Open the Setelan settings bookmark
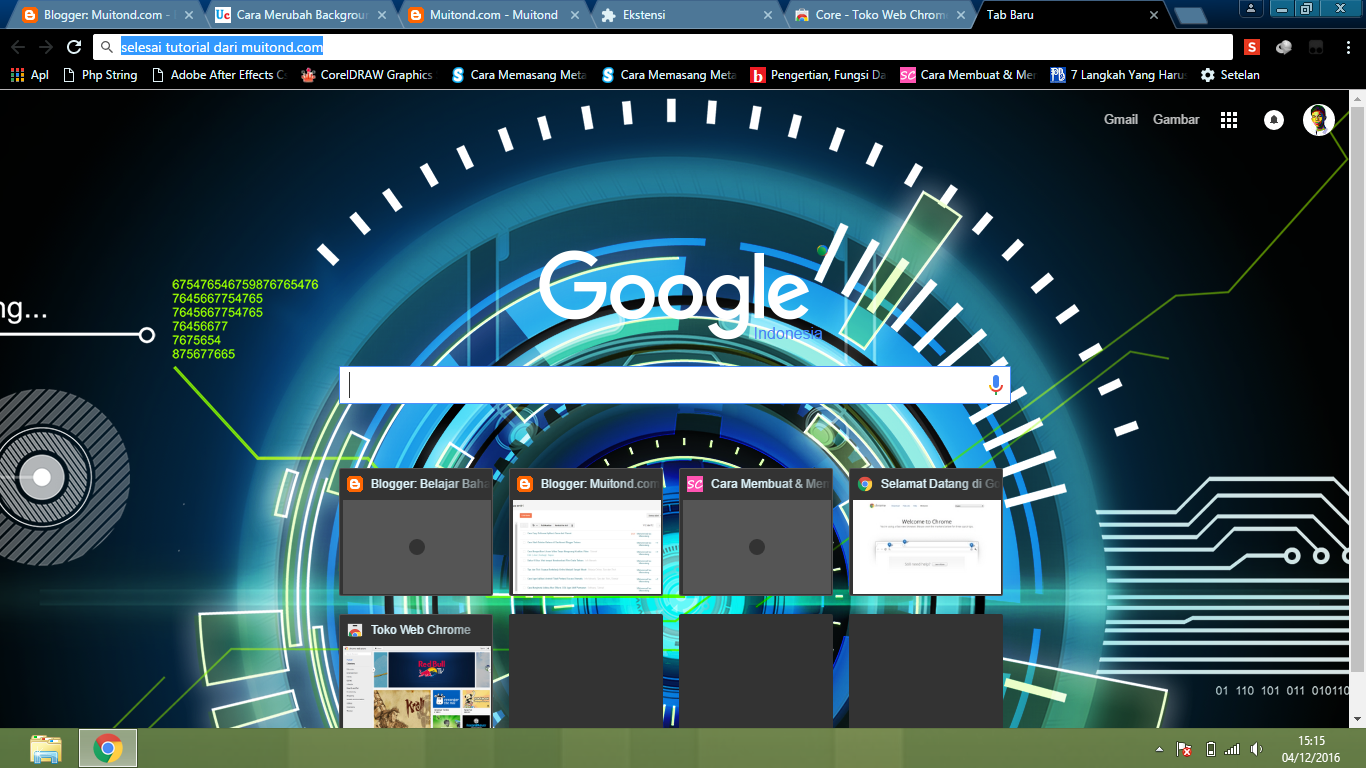Screen dimensions: 1366x768 pos(1230,75)
